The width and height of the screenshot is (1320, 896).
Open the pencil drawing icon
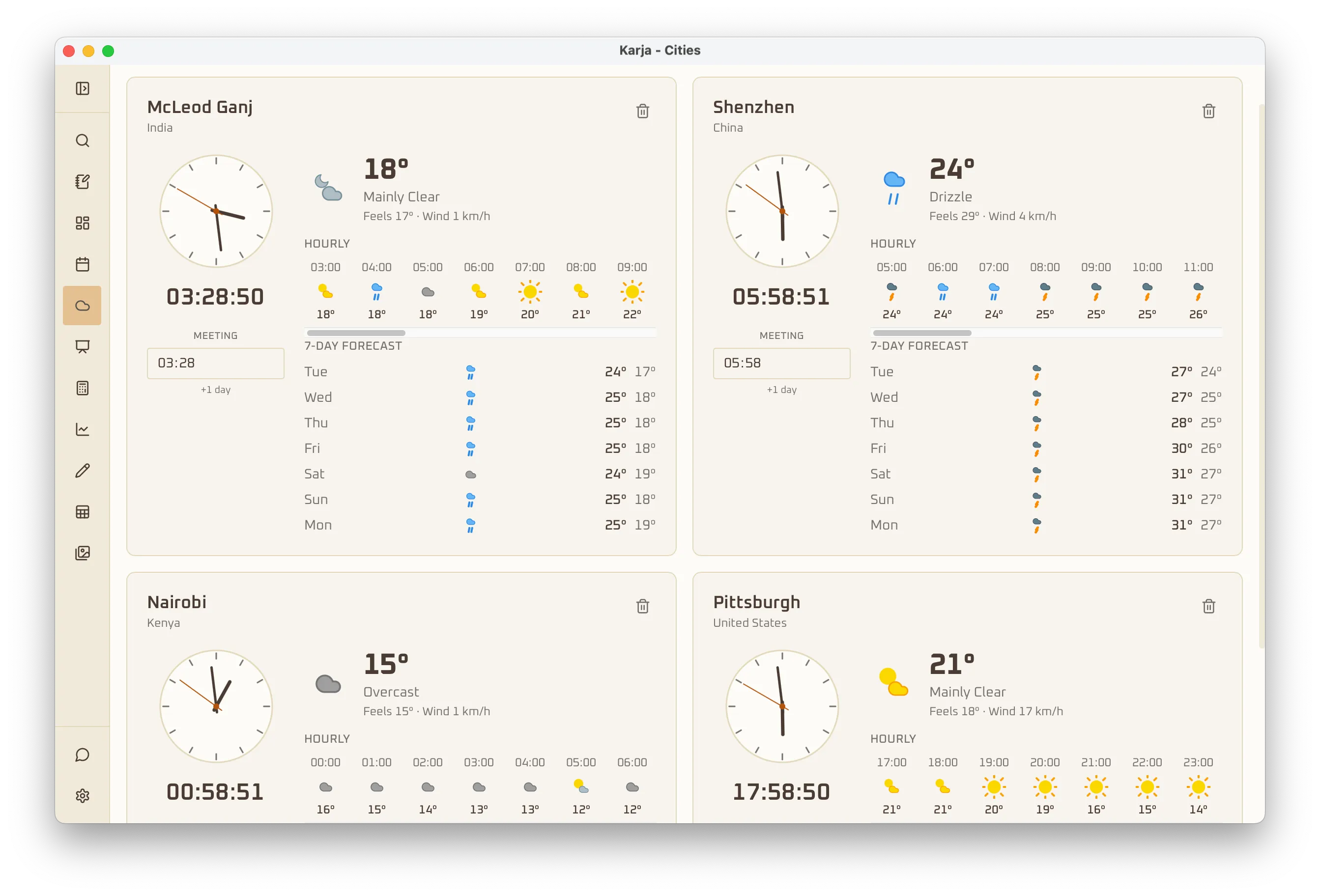coord(83,471)
